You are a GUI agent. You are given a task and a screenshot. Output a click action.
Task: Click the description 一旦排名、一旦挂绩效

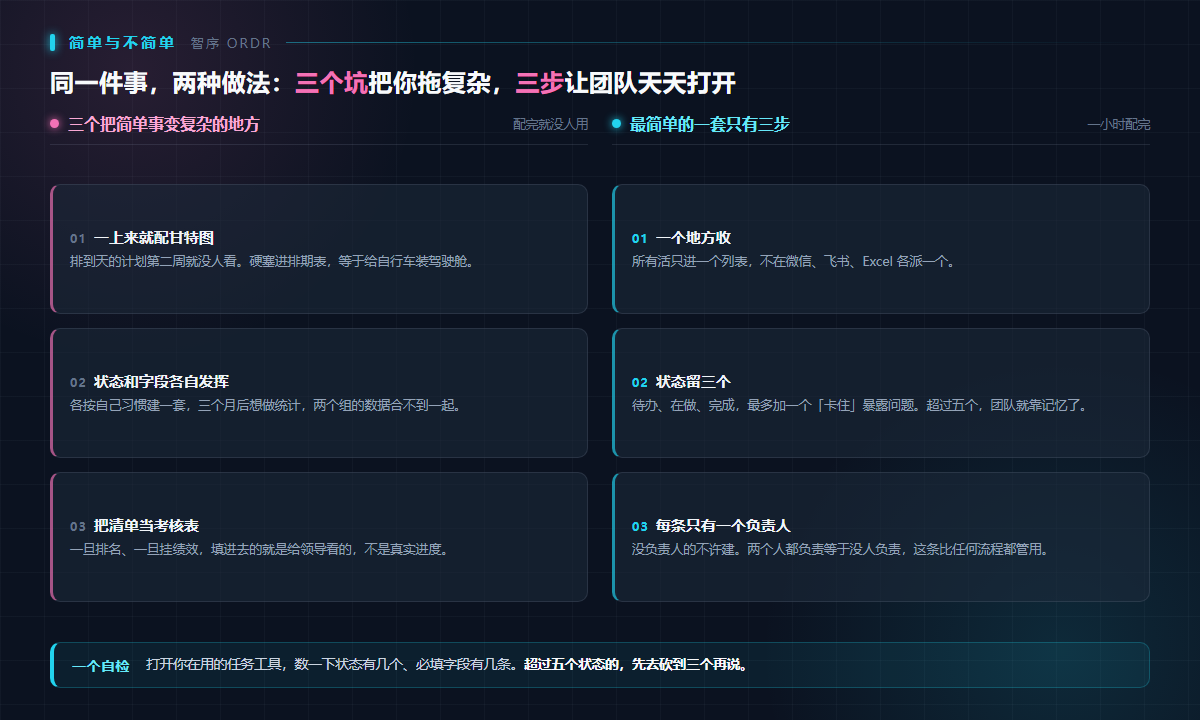(x=259, y=549)
